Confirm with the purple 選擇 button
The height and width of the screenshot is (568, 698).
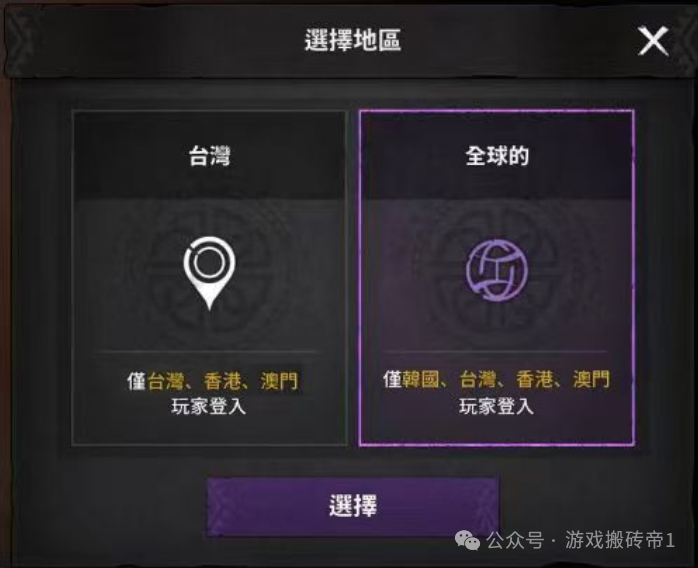click(x=353, y=506)
